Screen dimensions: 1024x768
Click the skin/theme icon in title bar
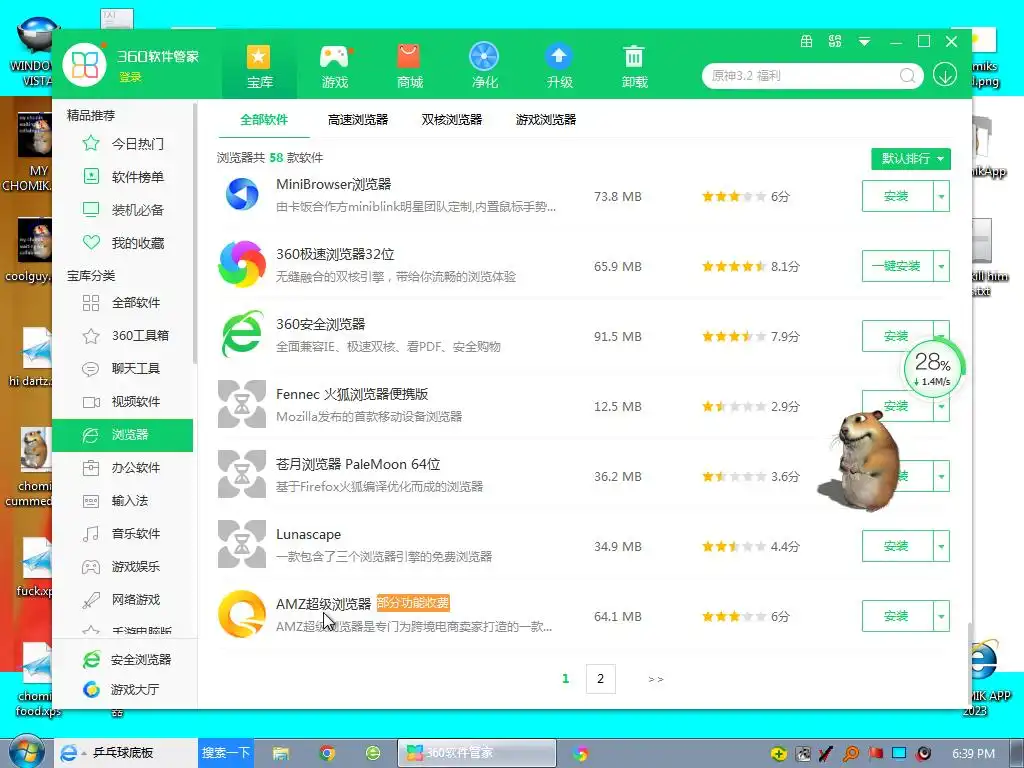click(x=807, y=42)
